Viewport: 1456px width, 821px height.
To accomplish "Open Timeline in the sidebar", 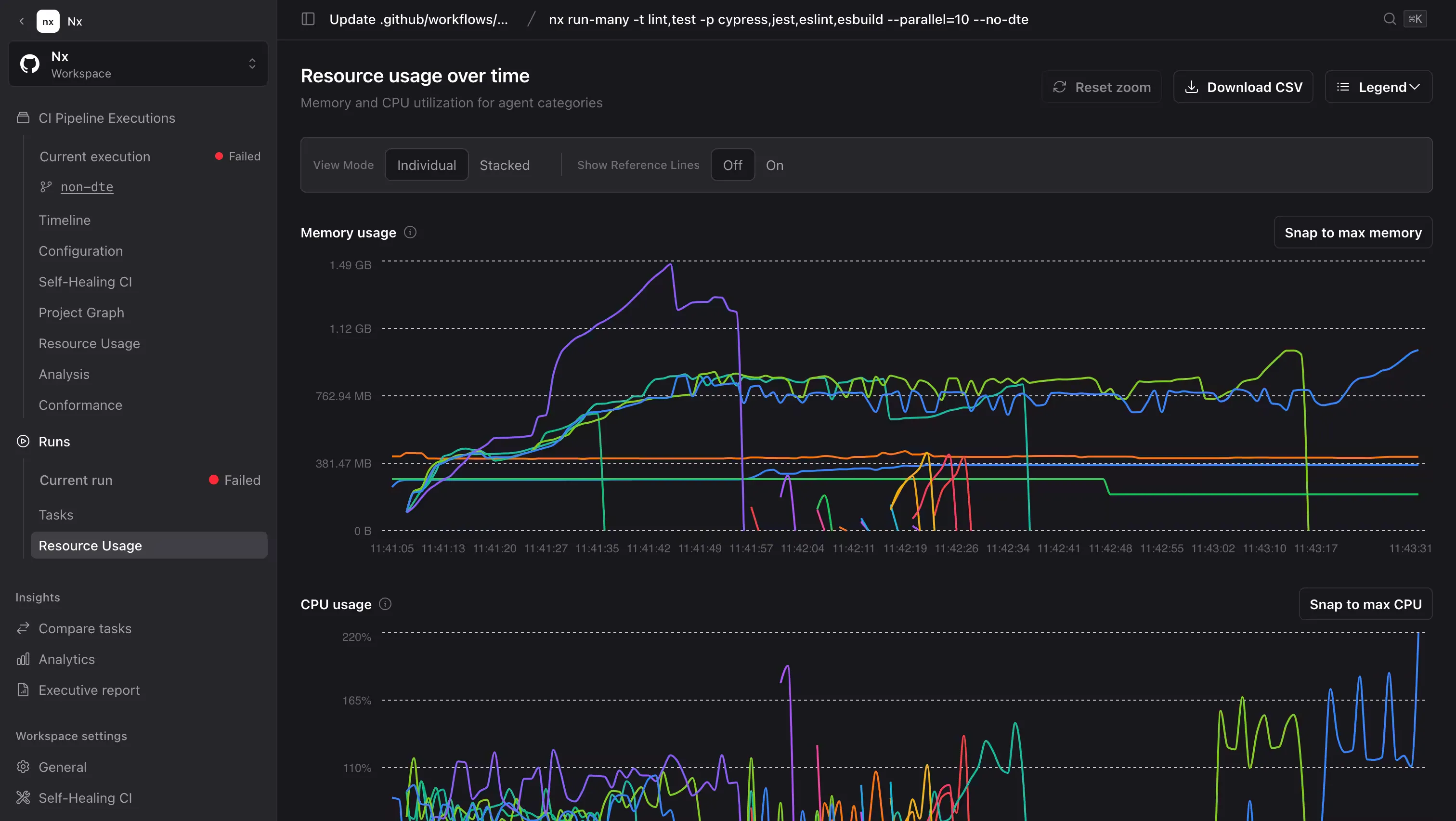I will click(x=65, y=220).
